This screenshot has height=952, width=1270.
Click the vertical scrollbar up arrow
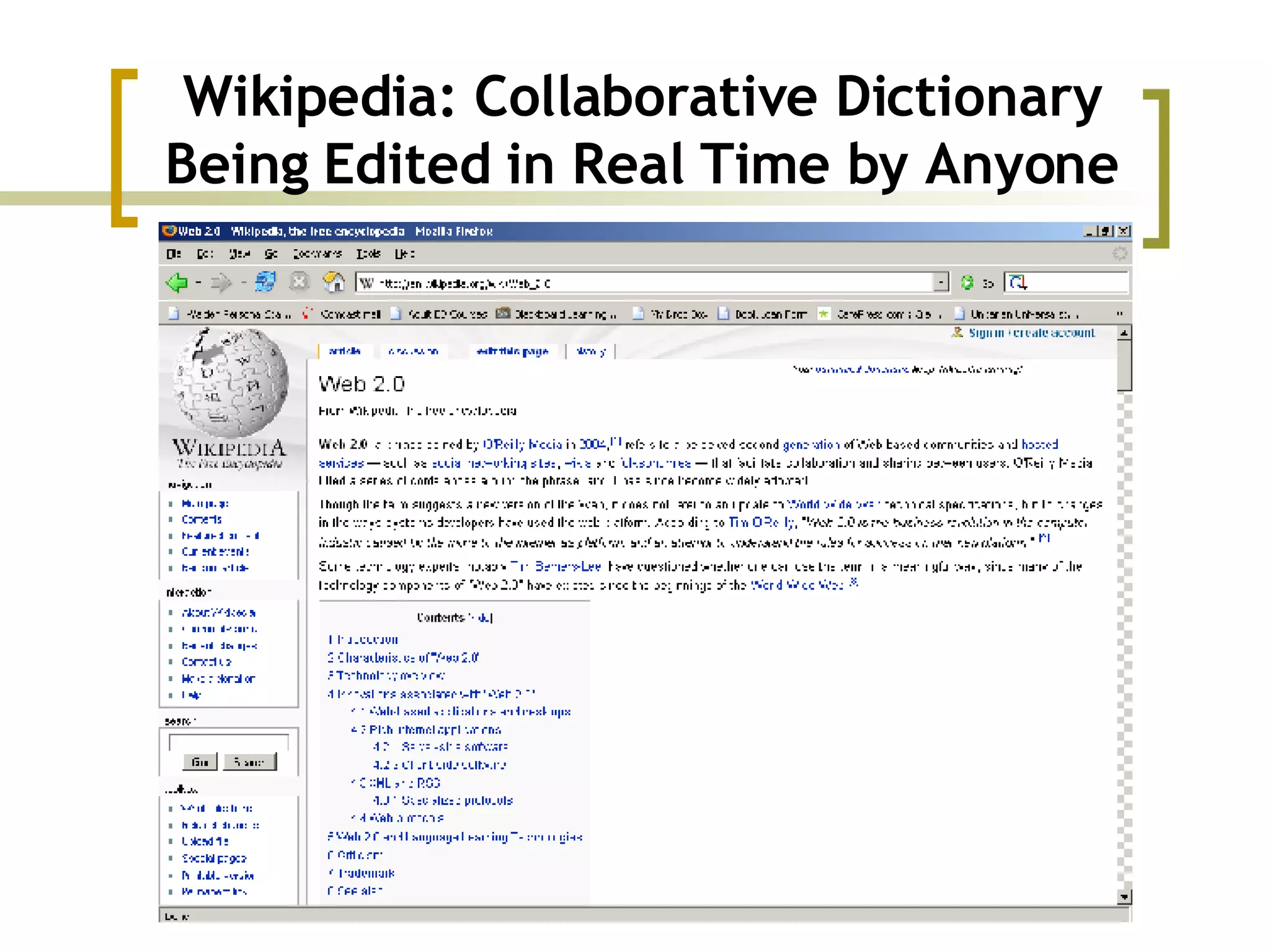click(1124, 333)
